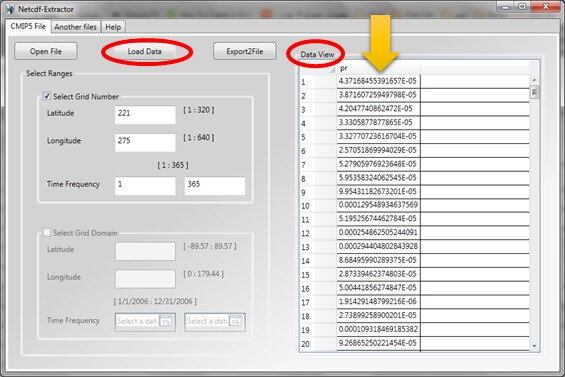The width and height of the screenshot is (565, 377).
Task: Open the Another files tab
Action: point(76,27)
